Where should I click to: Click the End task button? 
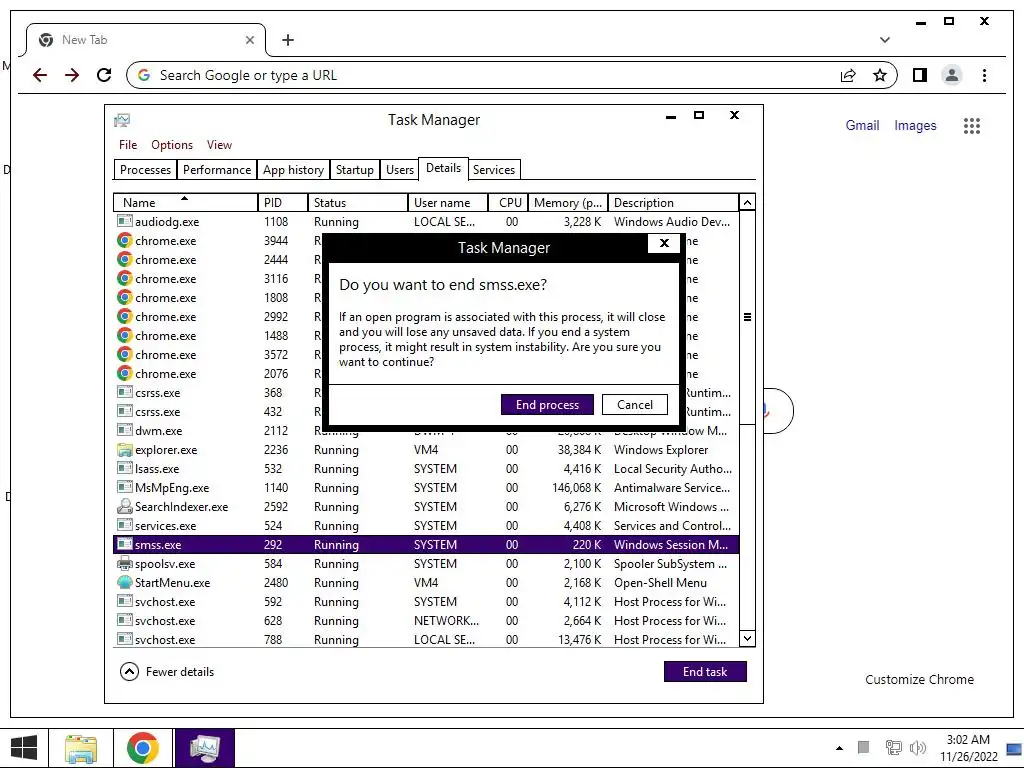tap(705, 672)
